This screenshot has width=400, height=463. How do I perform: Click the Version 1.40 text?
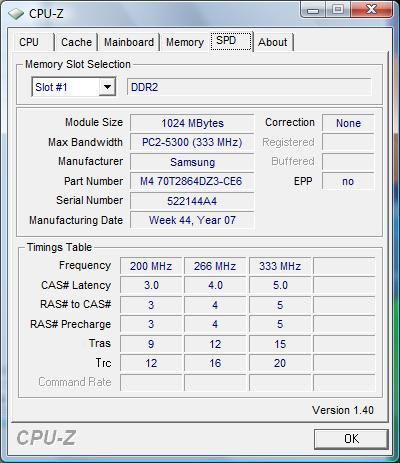click(x=343, y=410)
